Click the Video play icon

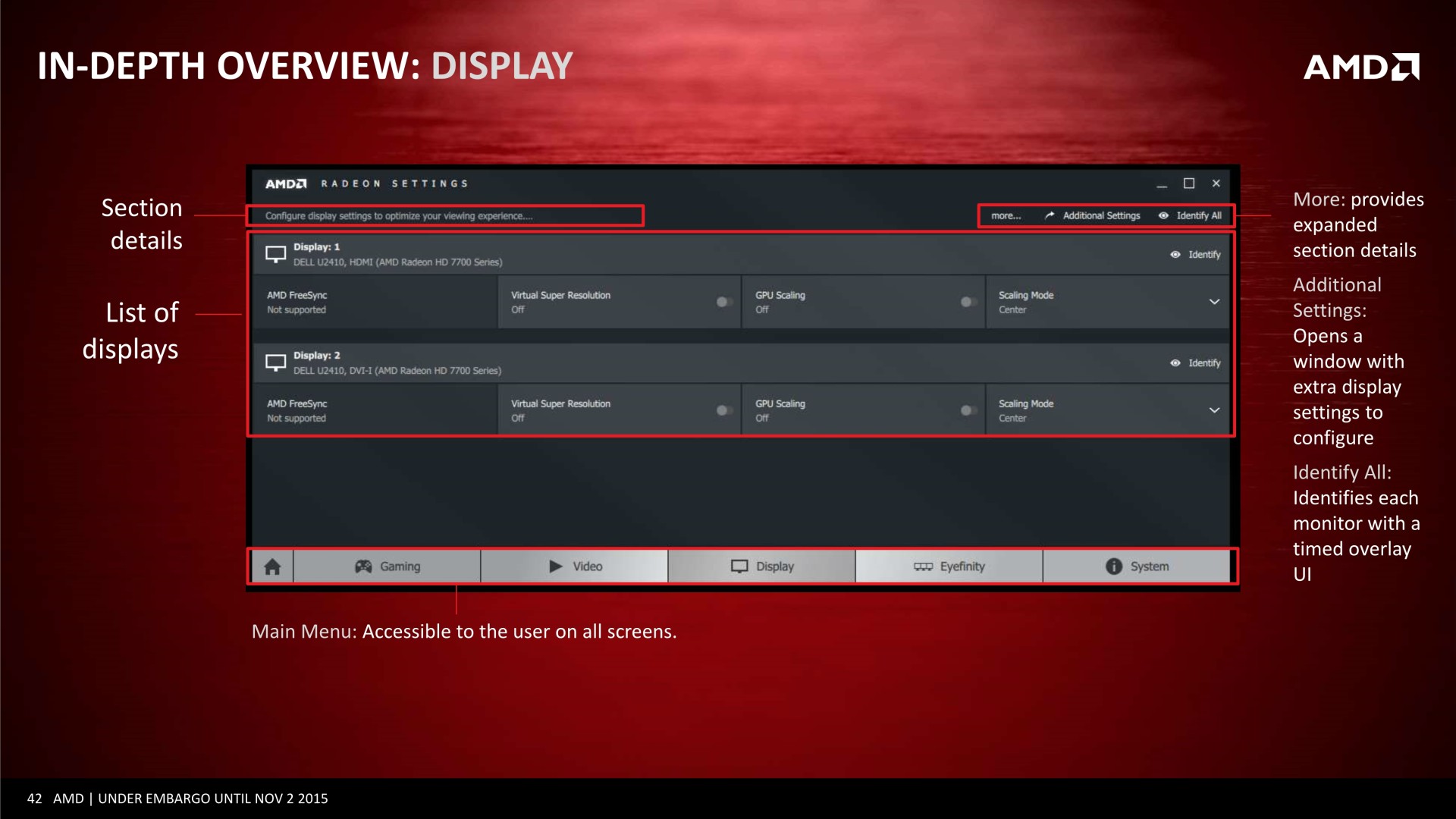click(555, 566)
